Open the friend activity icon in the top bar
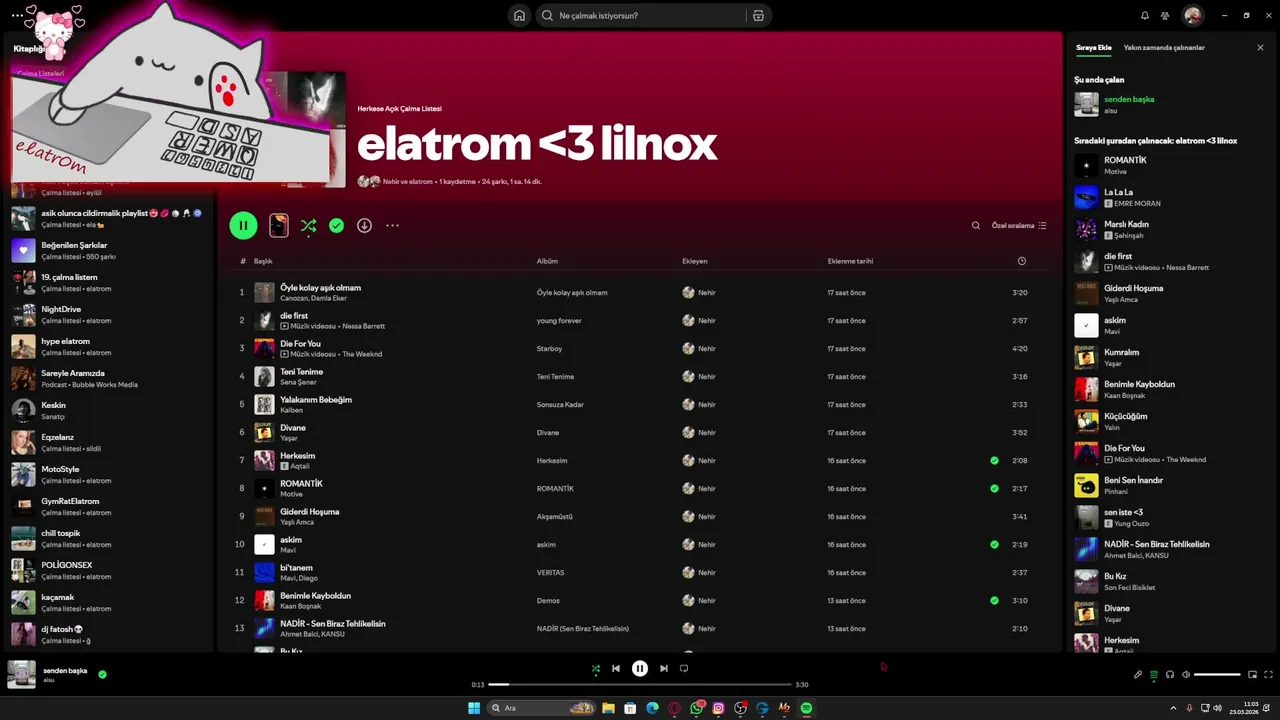 point(1165,16)
